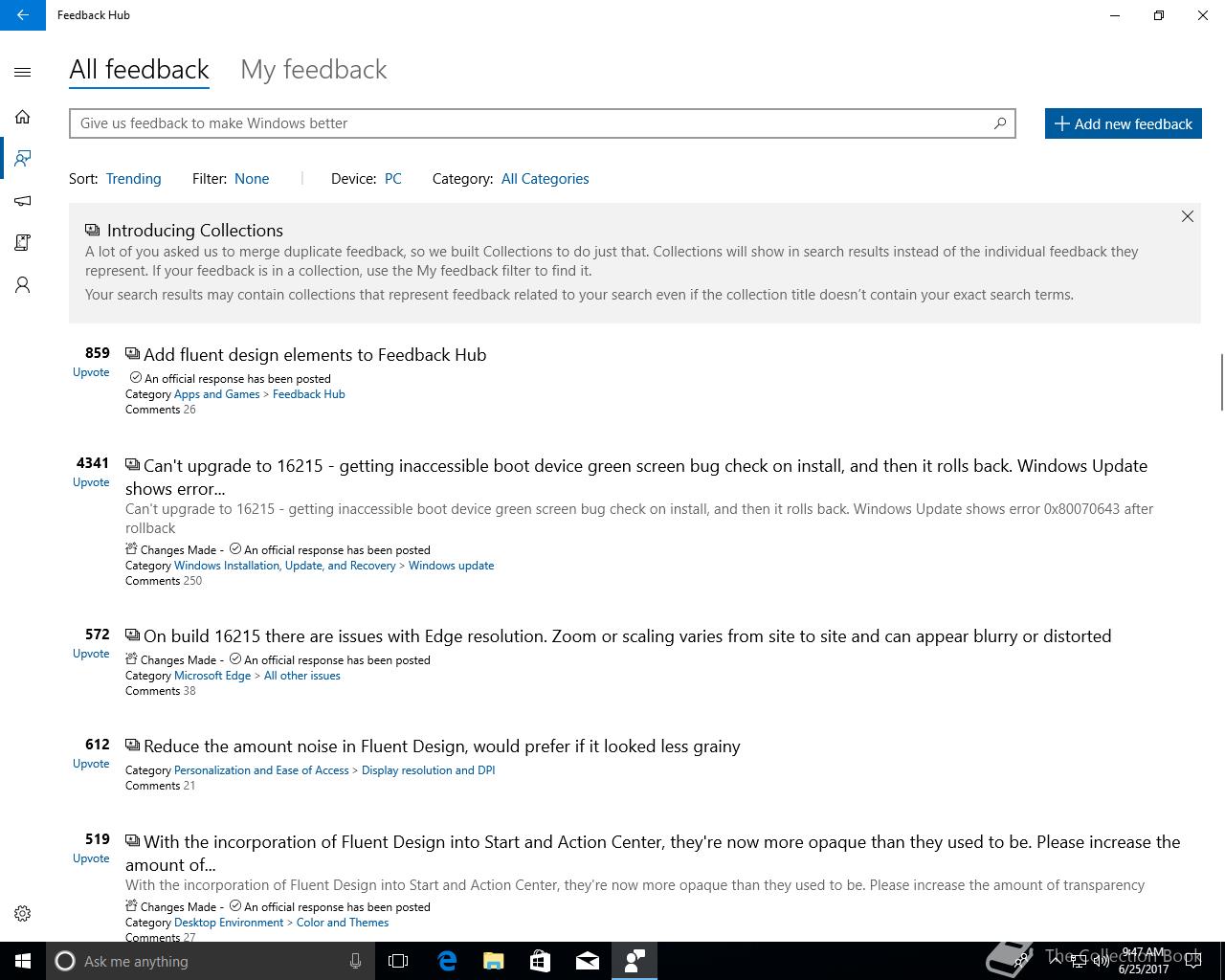Open Task View on the taskbar

coord(398,961)
